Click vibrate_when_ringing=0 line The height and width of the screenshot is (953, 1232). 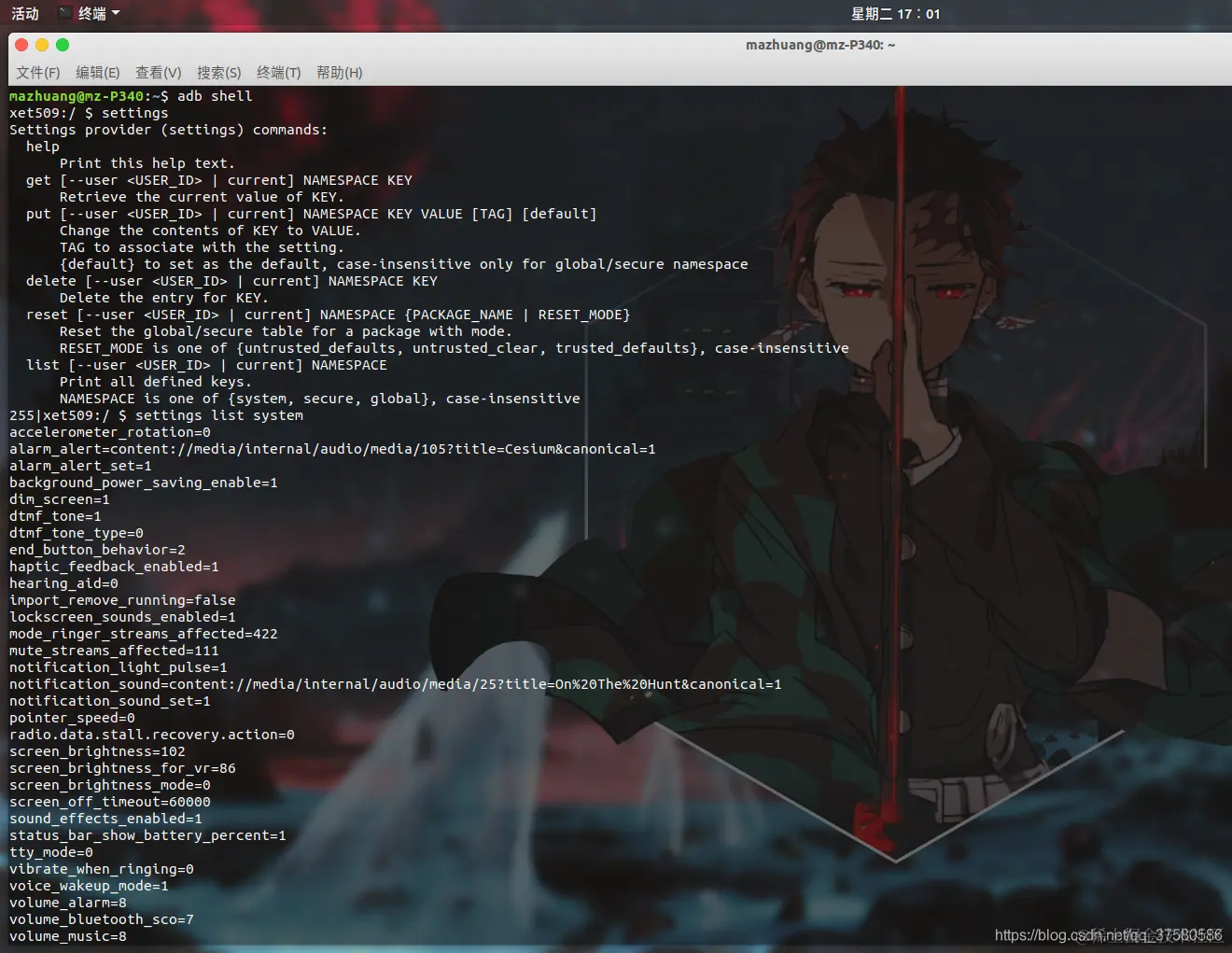102,869
